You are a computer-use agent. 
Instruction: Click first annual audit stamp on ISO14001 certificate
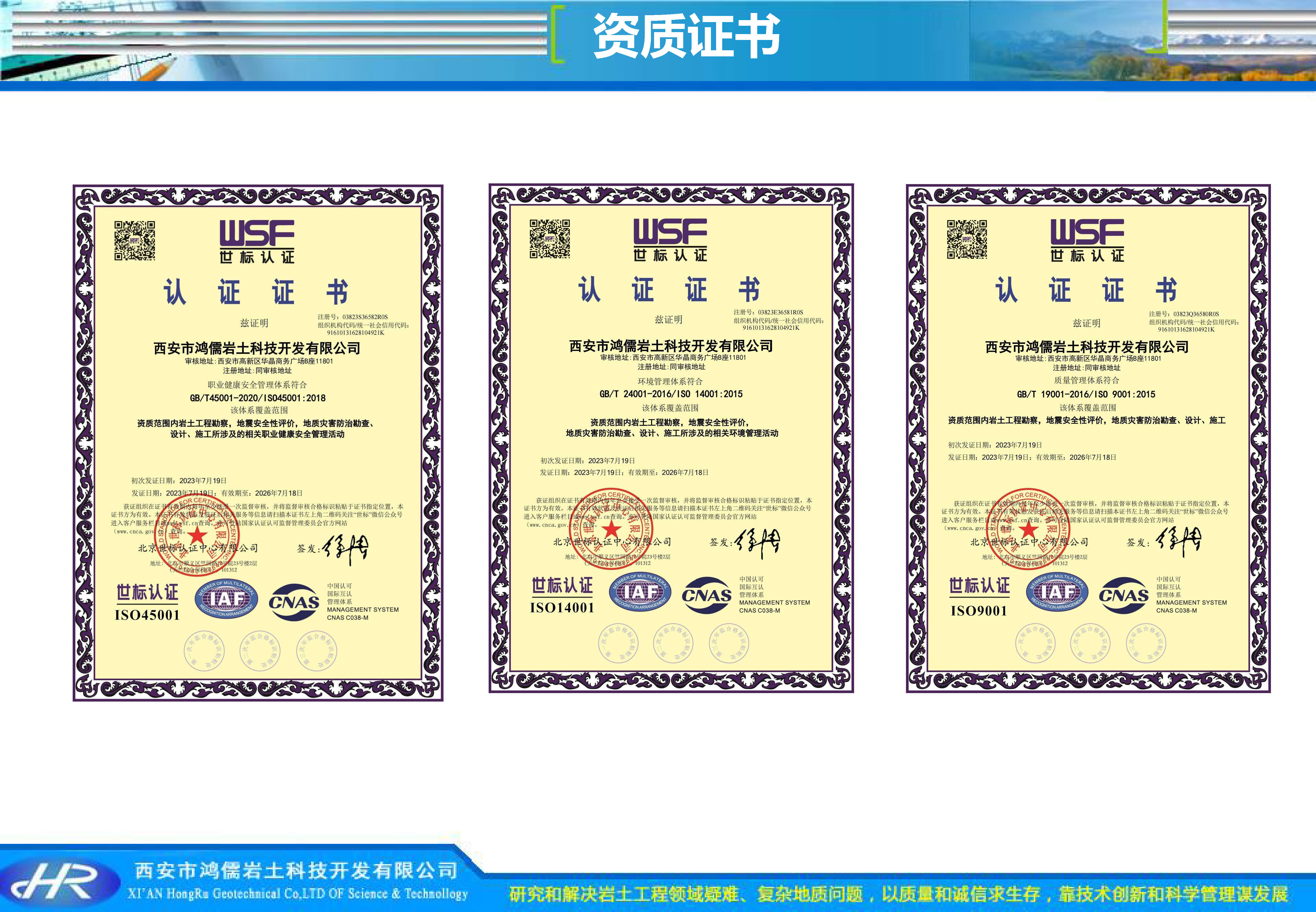(x=618, y=644)
